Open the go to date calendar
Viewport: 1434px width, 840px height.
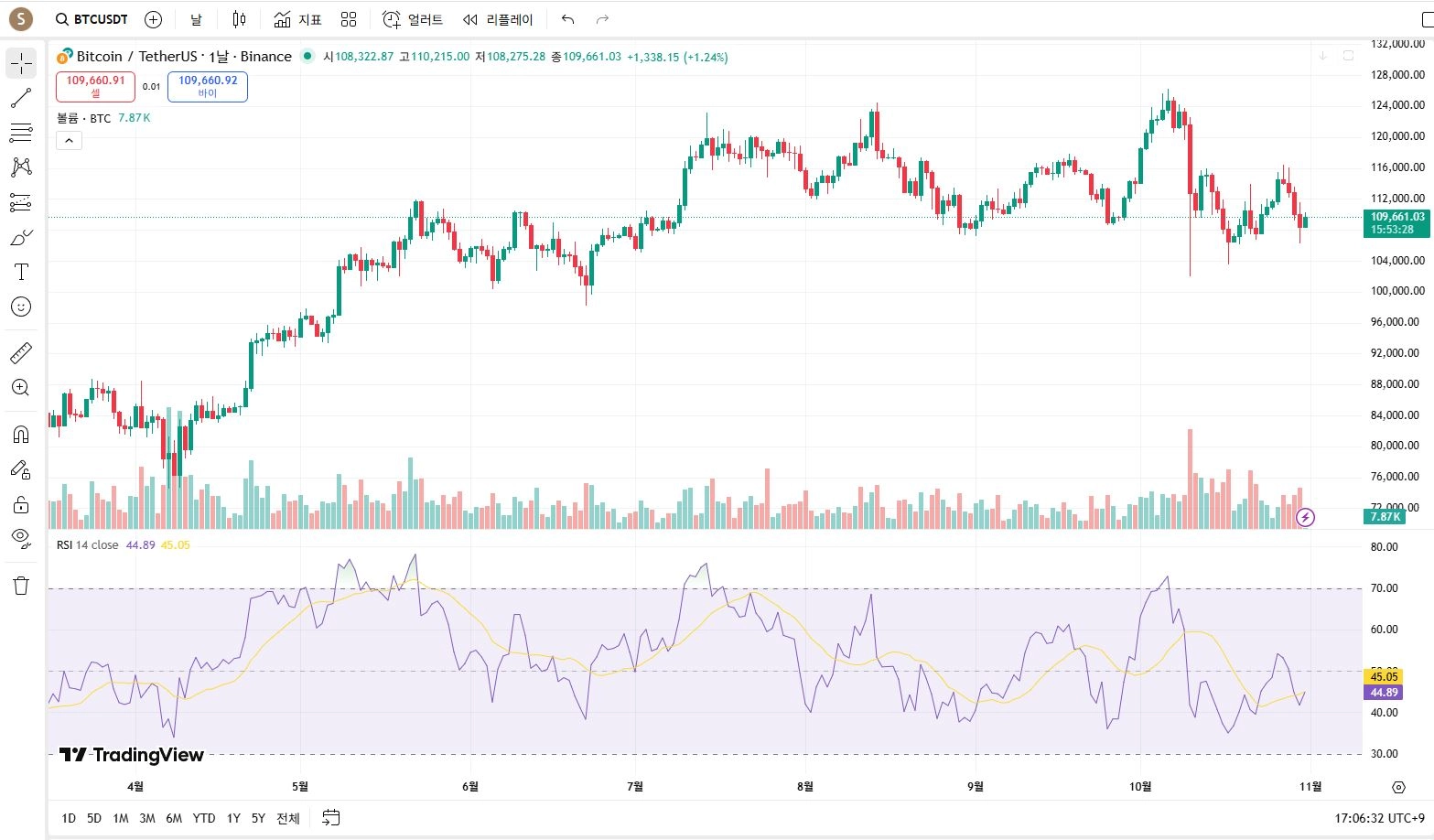331,818
